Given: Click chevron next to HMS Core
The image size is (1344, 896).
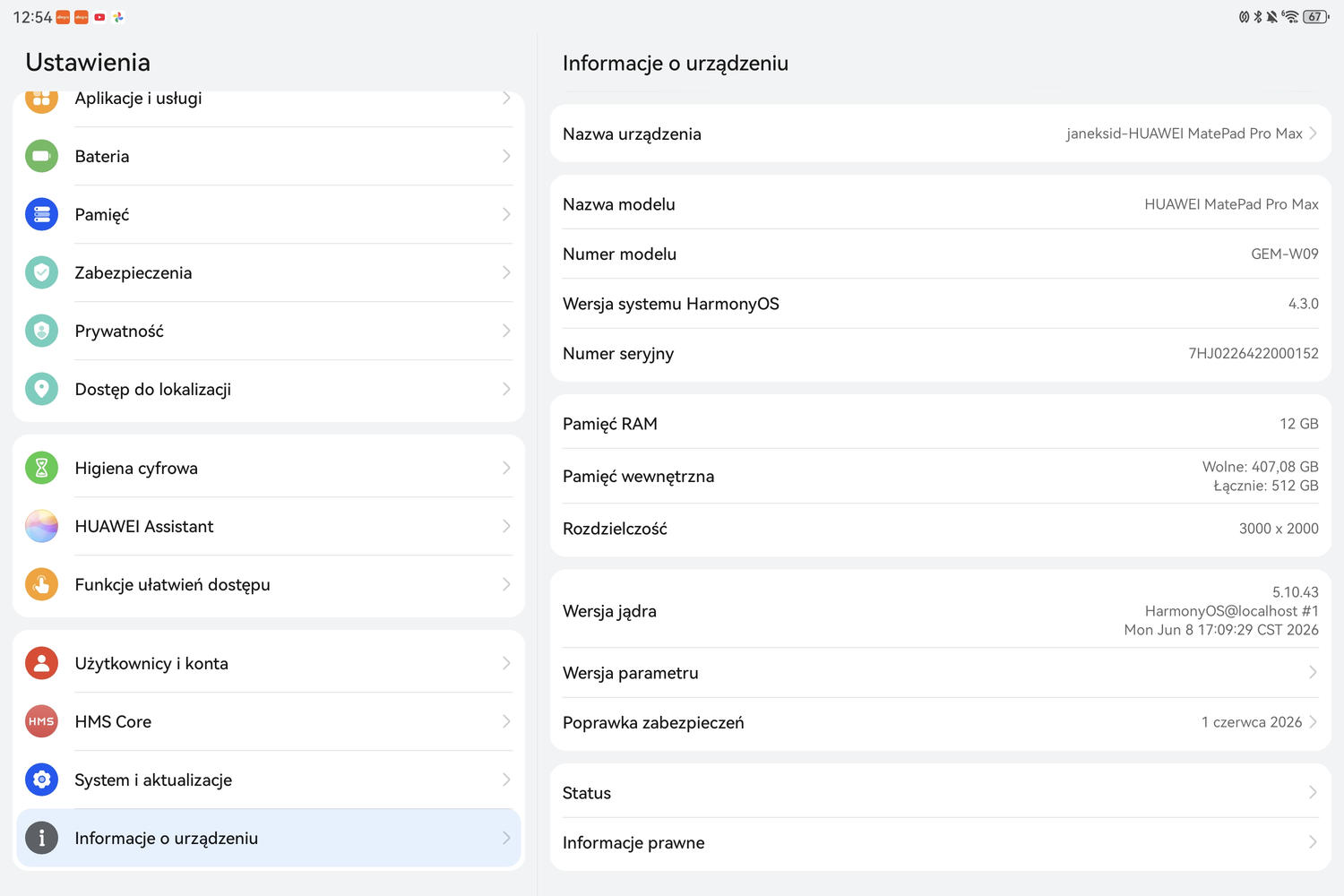Looking at the screenshot, I should point(506,721).
